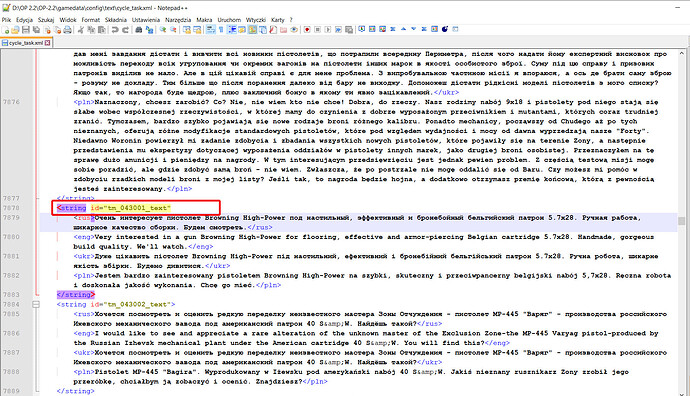Image resolution: width=690 pixels, height=396 pixels.
Task: Open the Makra menu
Action: coord(204,20)
